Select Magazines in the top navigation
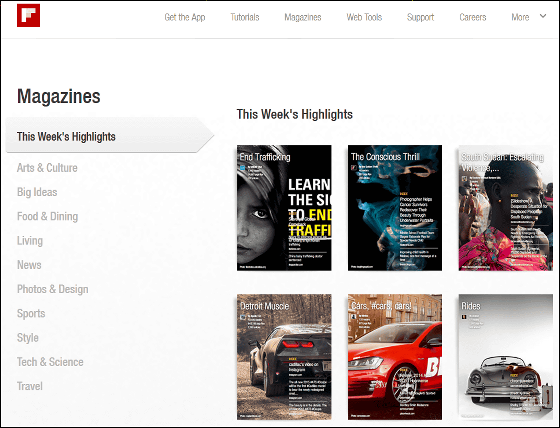 [303, 17]
